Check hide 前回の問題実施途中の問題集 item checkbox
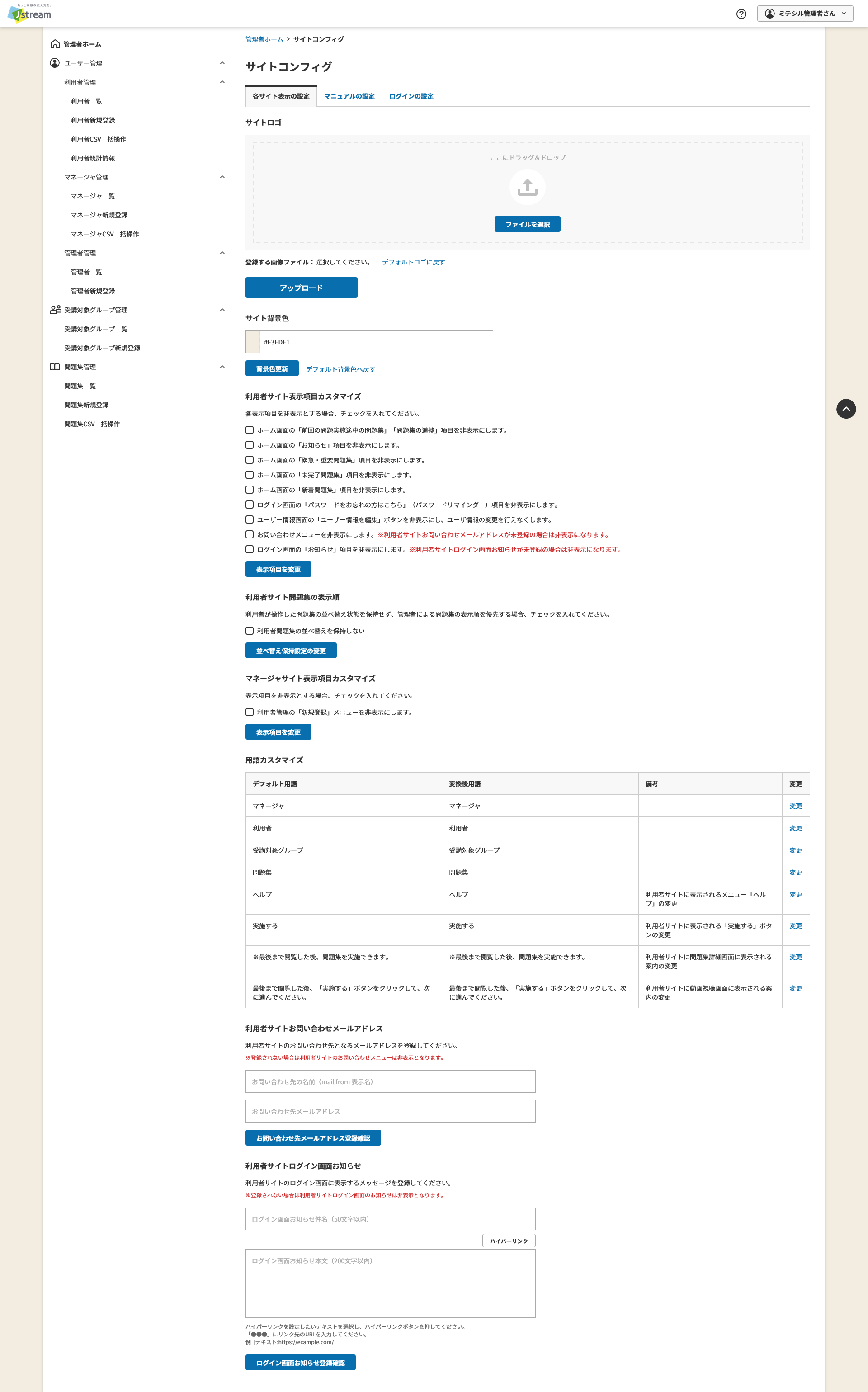 pyautogui.click(x=249, y=430)
